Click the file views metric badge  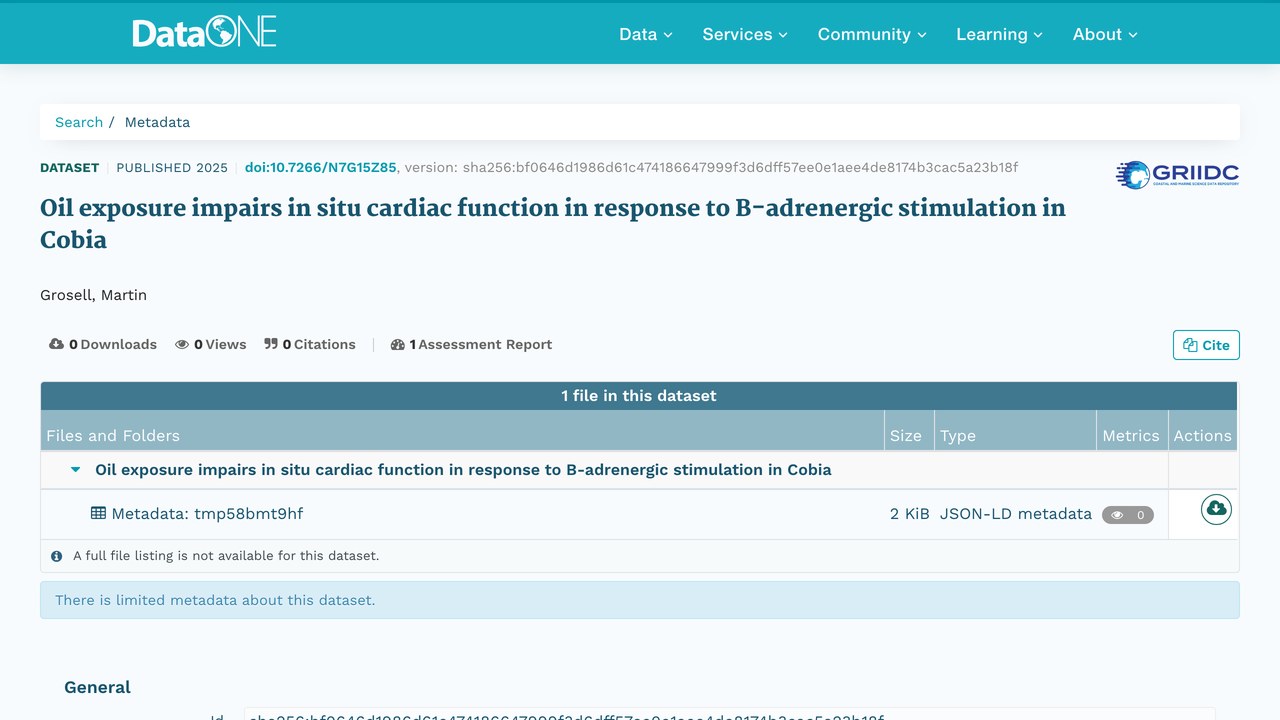click(1128, 515)
